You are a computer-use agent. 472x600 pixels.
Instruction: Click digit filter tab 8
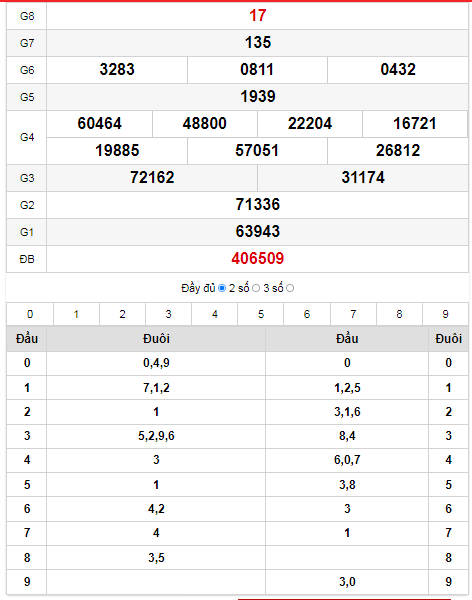[399, 314]
